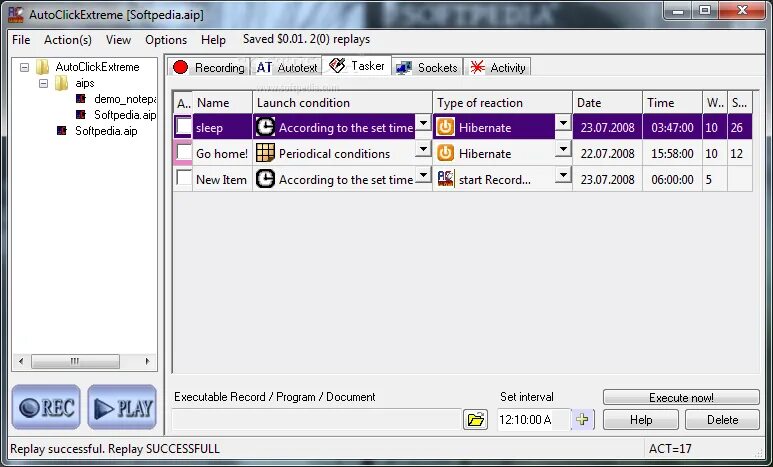Click the Name column header

pos(222,103)
